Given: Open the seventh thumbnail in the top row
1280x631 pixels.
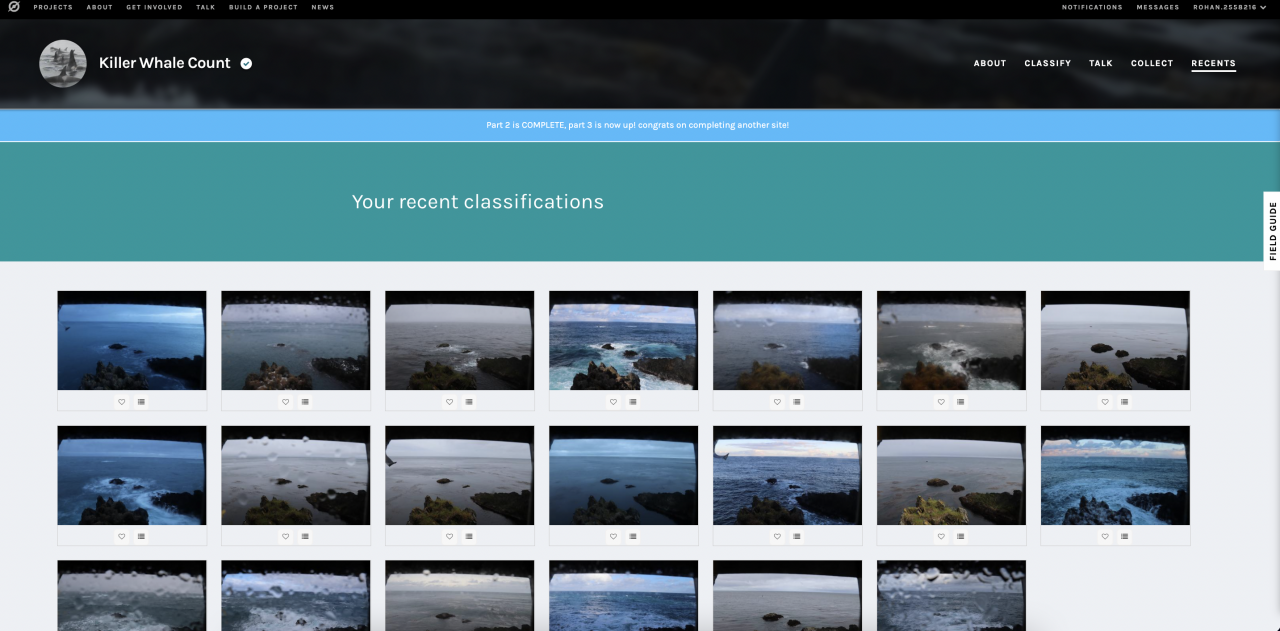Looking at the screenshot, I should coord(1116,340).
